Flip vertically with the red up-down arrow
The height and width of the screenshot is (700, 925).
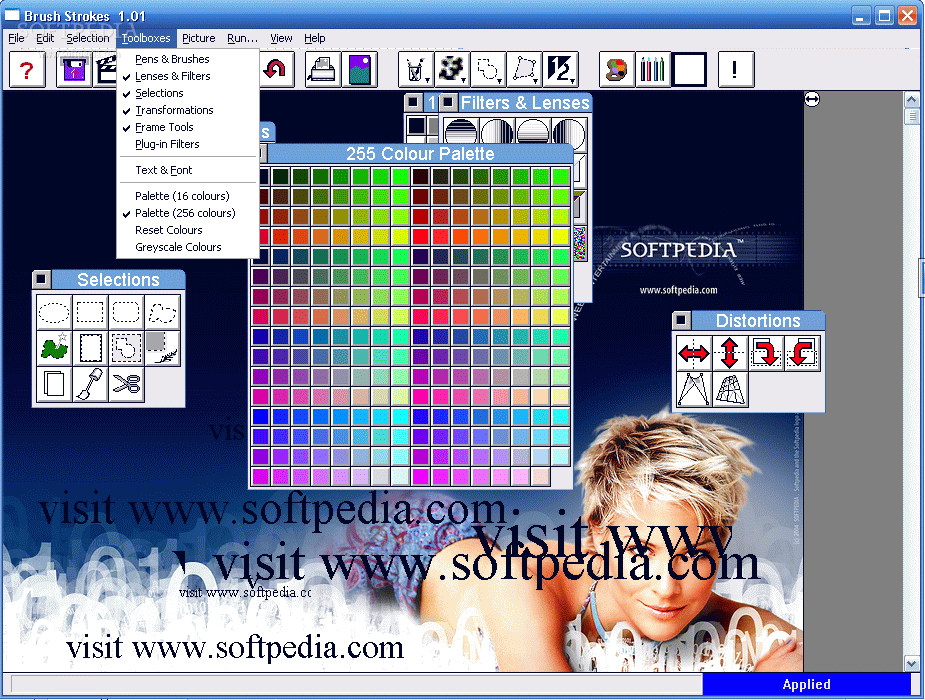730,353
